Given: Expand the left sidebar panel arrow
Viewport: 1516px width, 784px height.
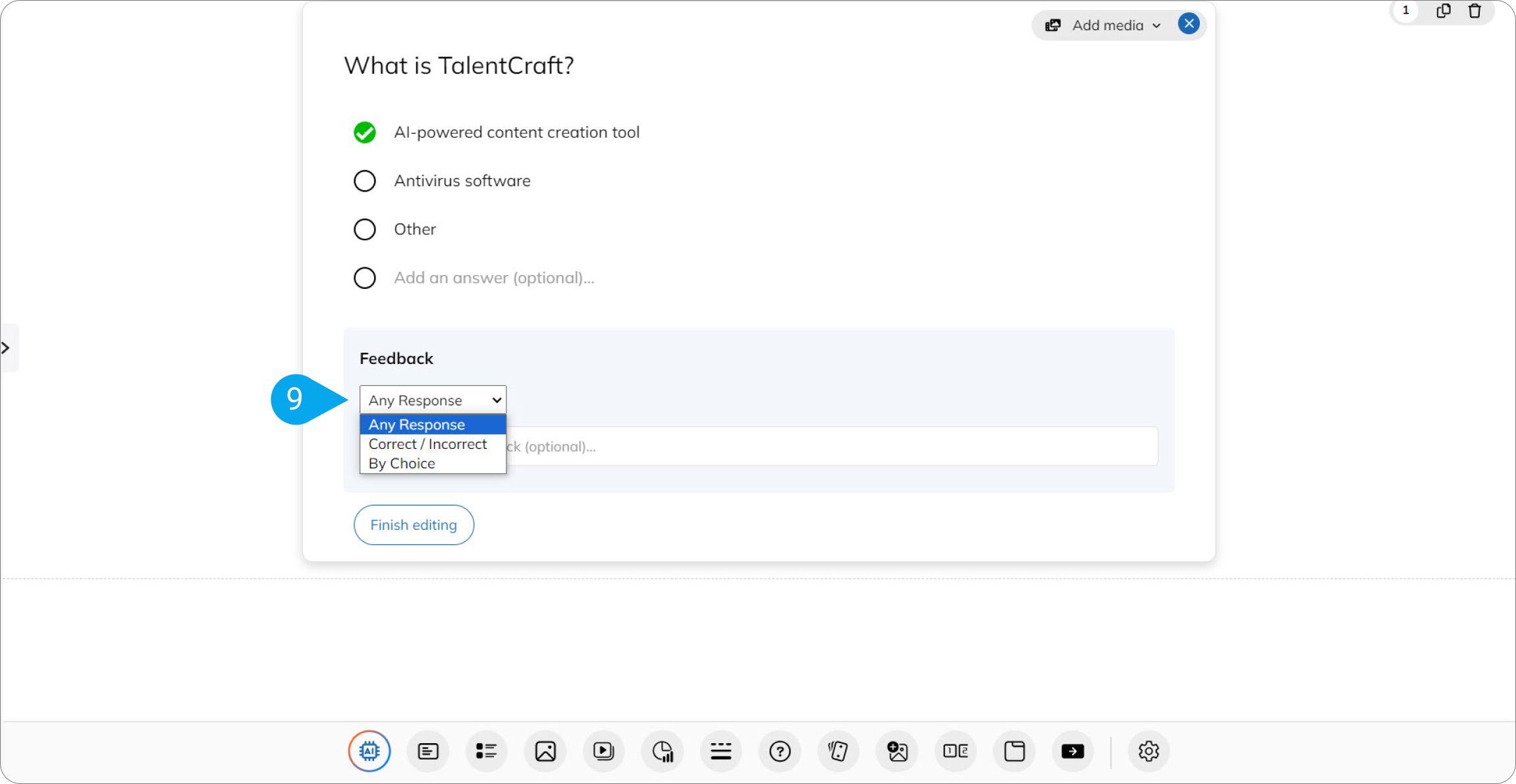Looking at the screenshot, I should pyautogui.click(x=7, y=348).
